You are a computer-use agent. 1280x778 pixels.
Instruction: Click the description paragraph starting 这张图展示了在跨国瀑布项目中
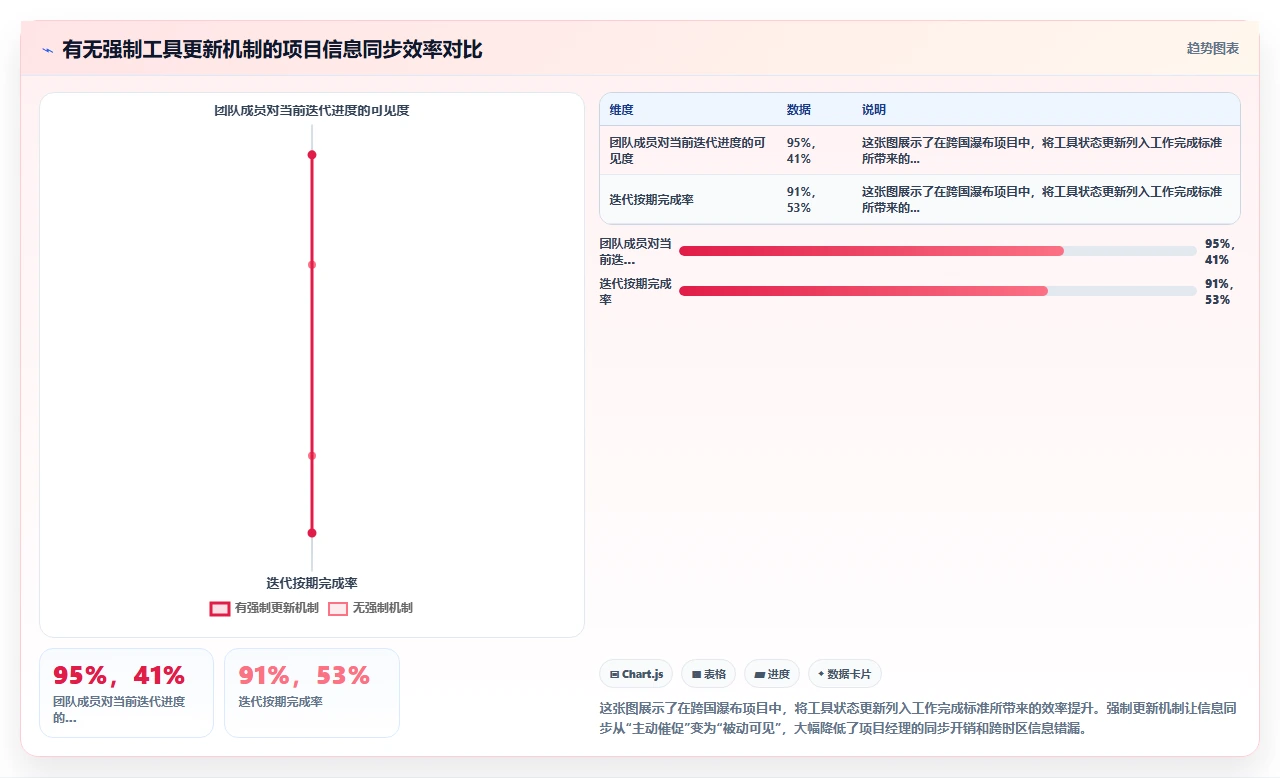(x=918, y=718)
